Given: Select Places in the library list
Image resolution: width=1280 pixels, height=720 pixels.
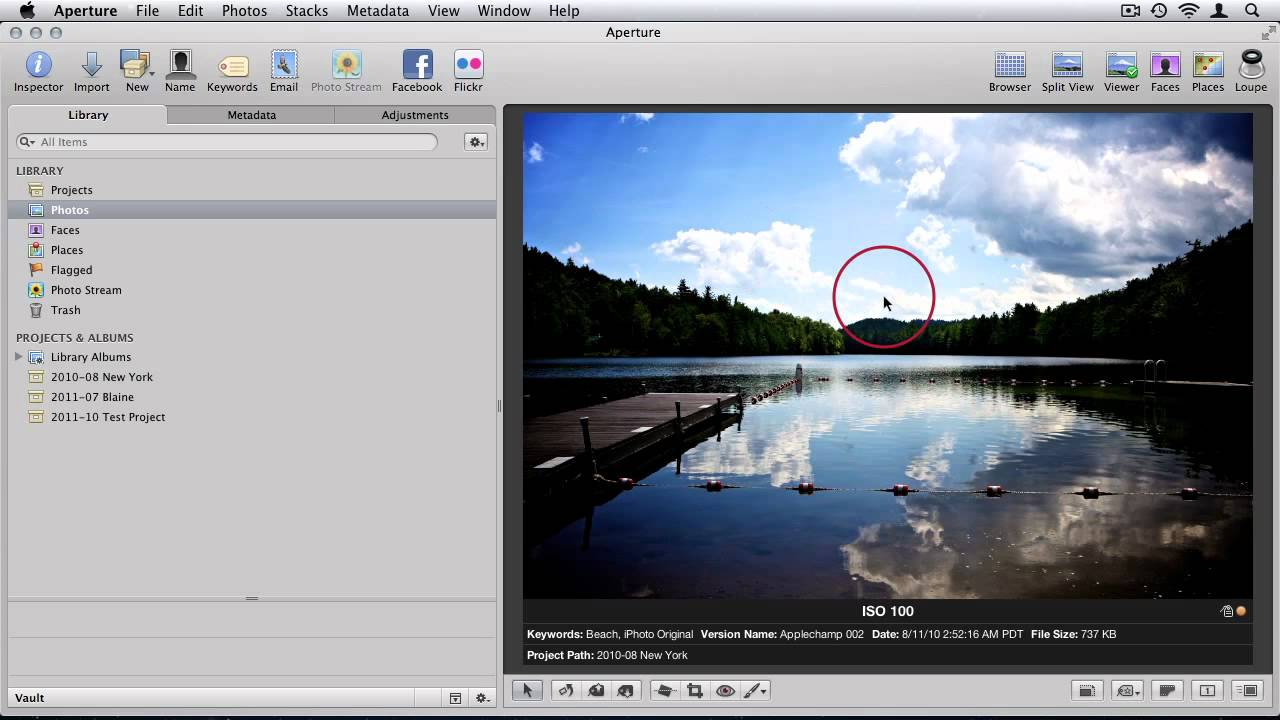Looking at the screenshot, I should (x=252, y=250).
